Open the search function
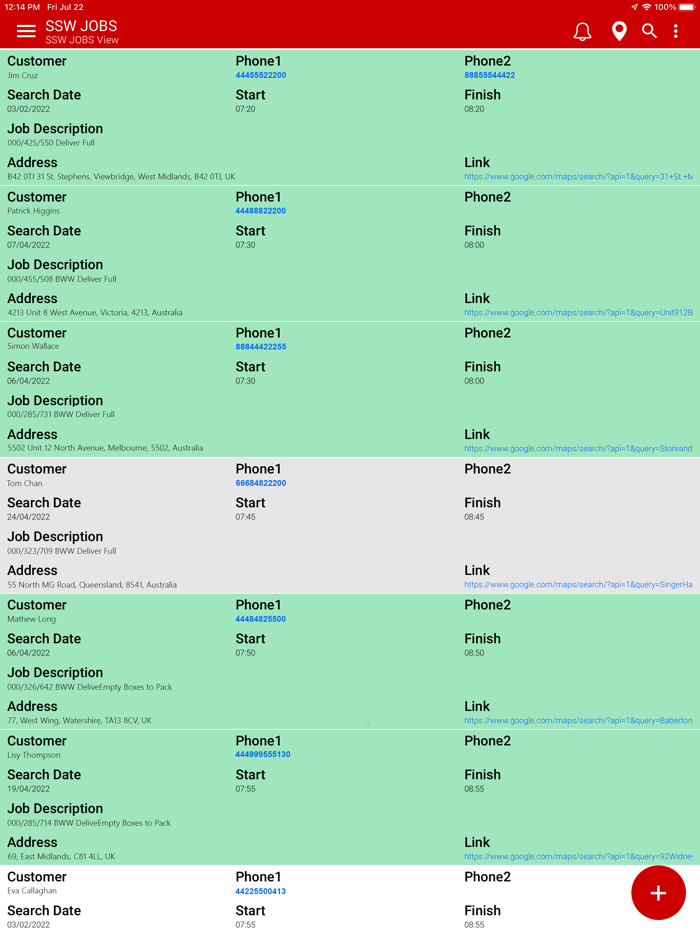 649,31
